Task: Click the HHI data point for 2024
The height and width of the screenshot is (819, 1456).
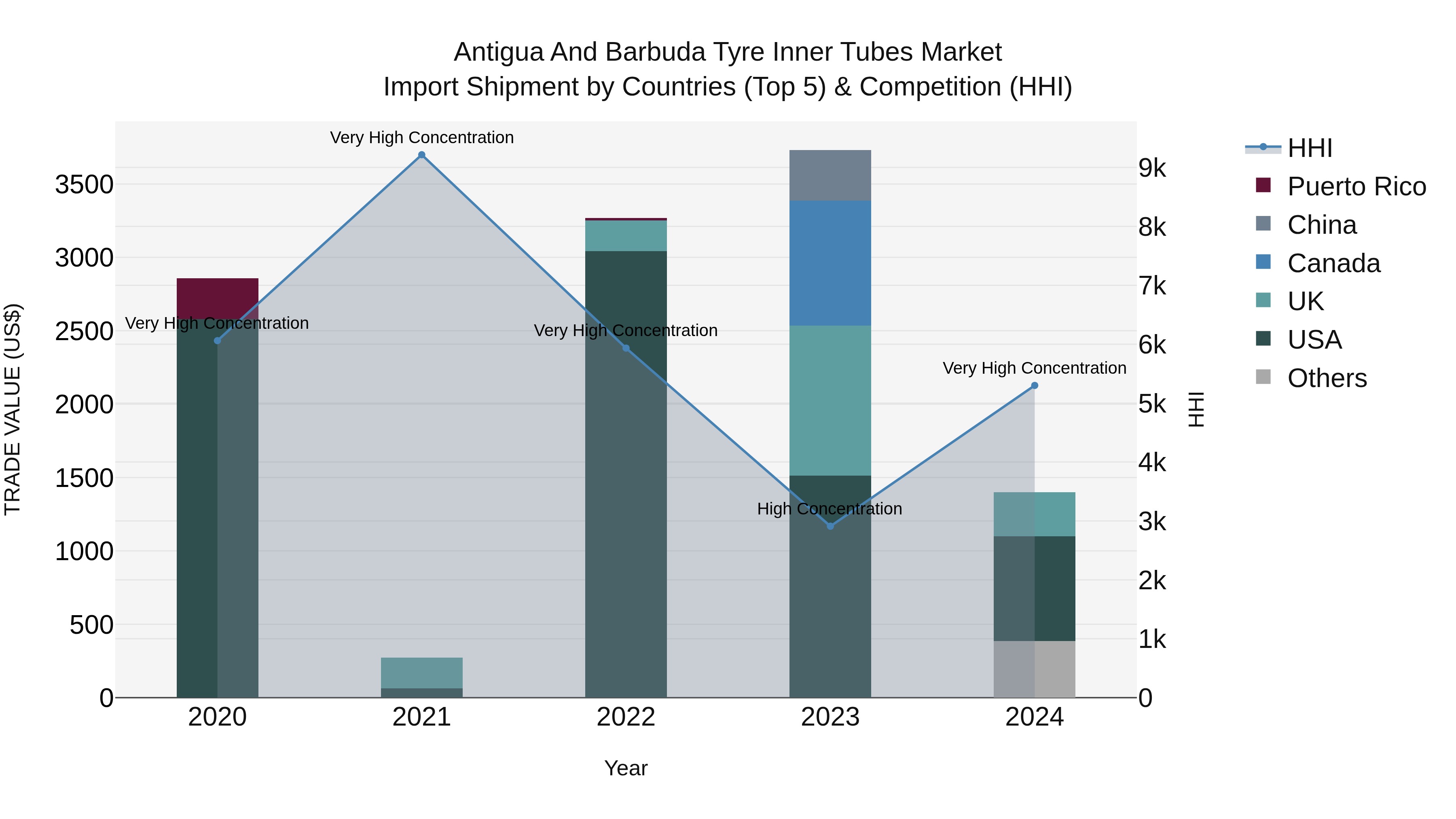Action: pos(1034,385)
